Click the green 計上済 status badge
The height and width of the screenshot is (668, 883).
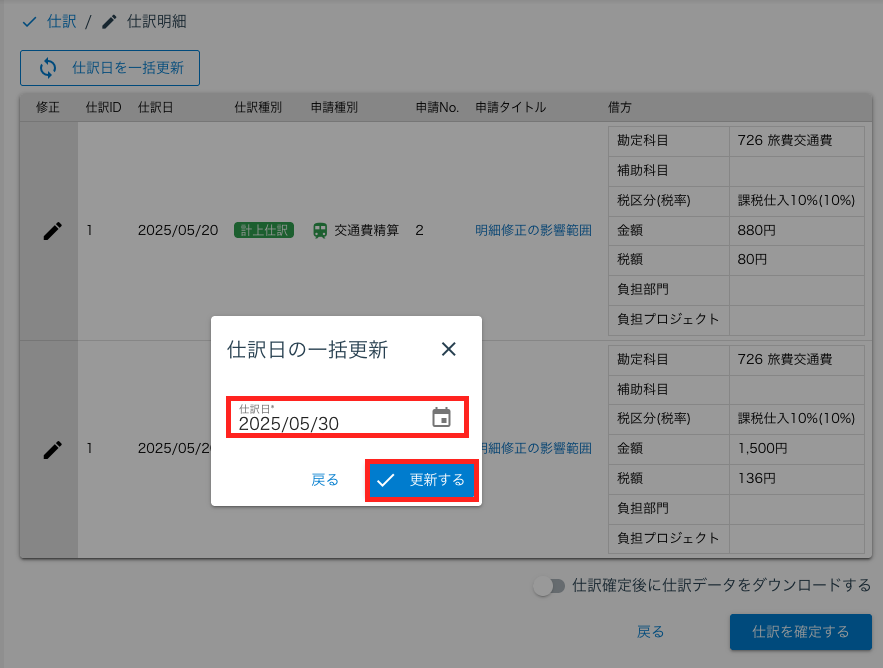coord(263,229)
